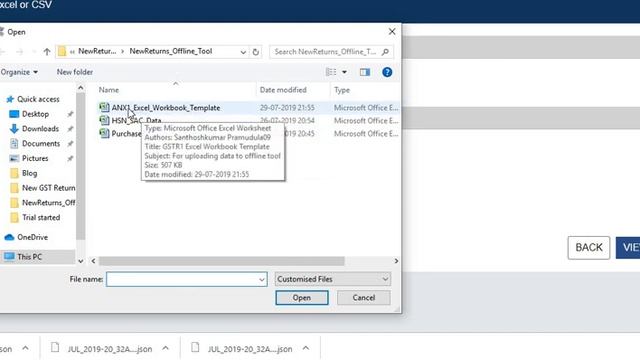
Task: Click the ANX1 file Excel icon
Action: click(x=104, y=107)
